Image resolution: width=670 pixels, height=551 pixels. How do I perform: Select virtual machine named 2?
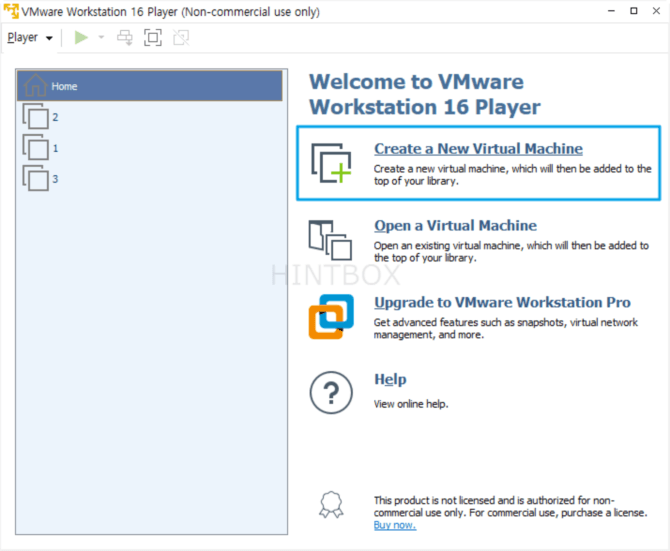click(150, 117)
